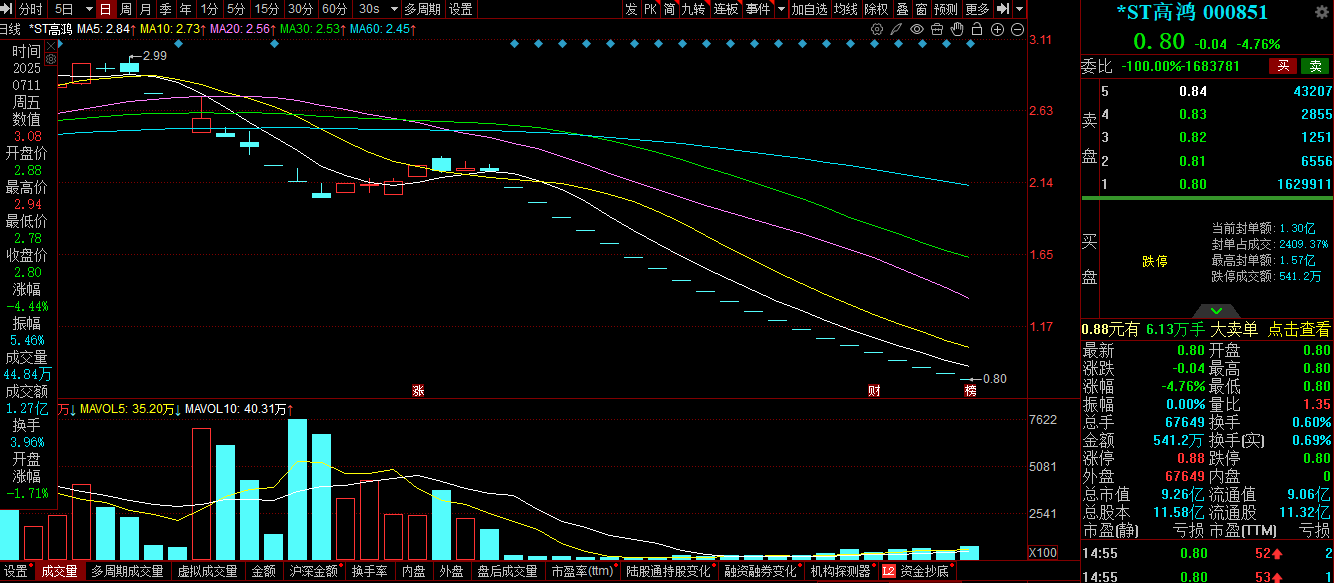The image size is (1334, 583).
Task: Select the 市盈率(ttm) tab
Action: (x=581, y=572)
